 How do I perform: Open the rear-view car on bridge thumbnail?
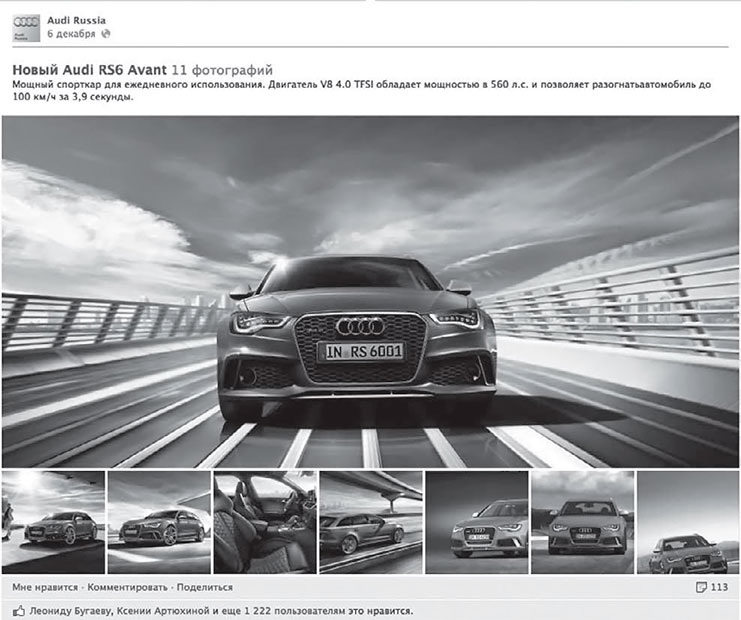tap(370, 522)
